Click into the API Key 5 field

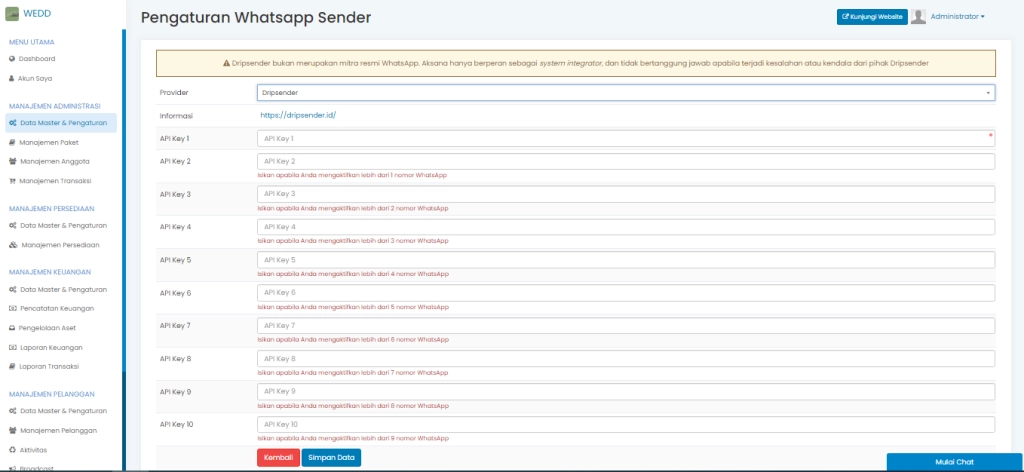tap(626, 260)
